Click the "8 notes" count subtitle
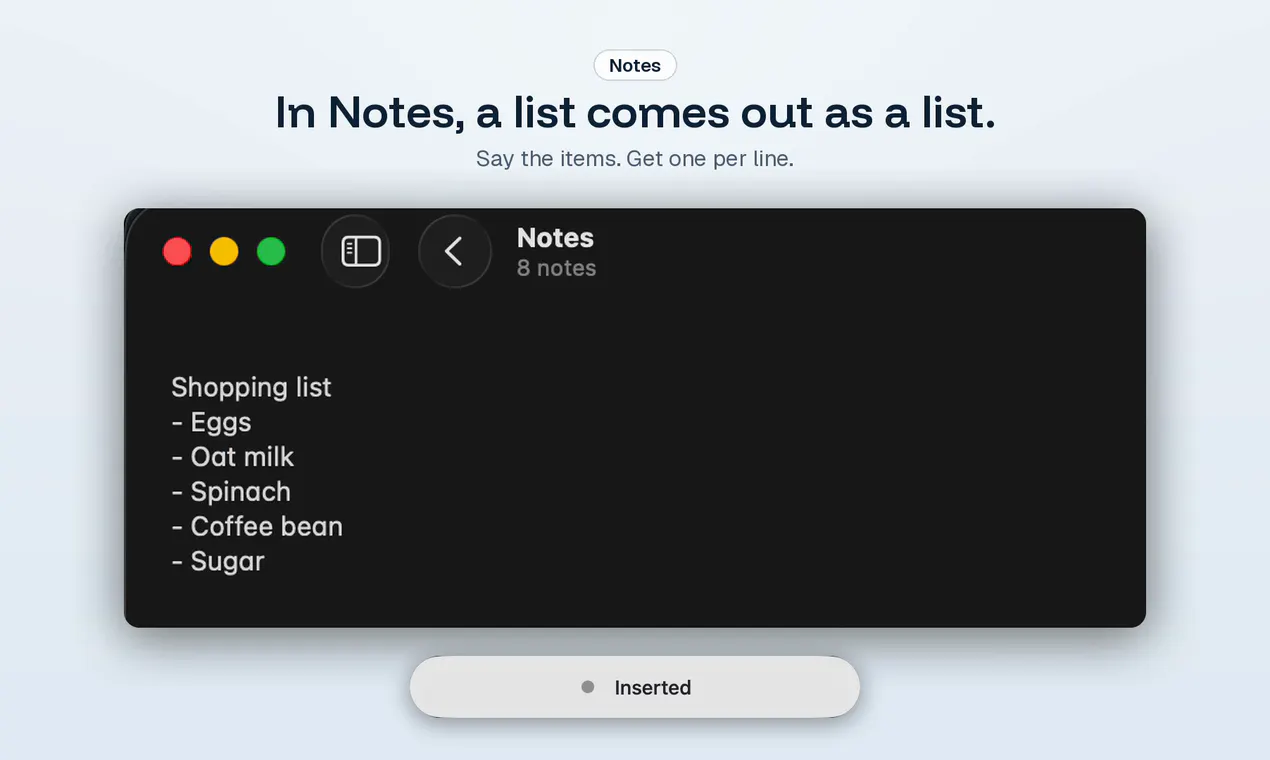 click(556, 268)
